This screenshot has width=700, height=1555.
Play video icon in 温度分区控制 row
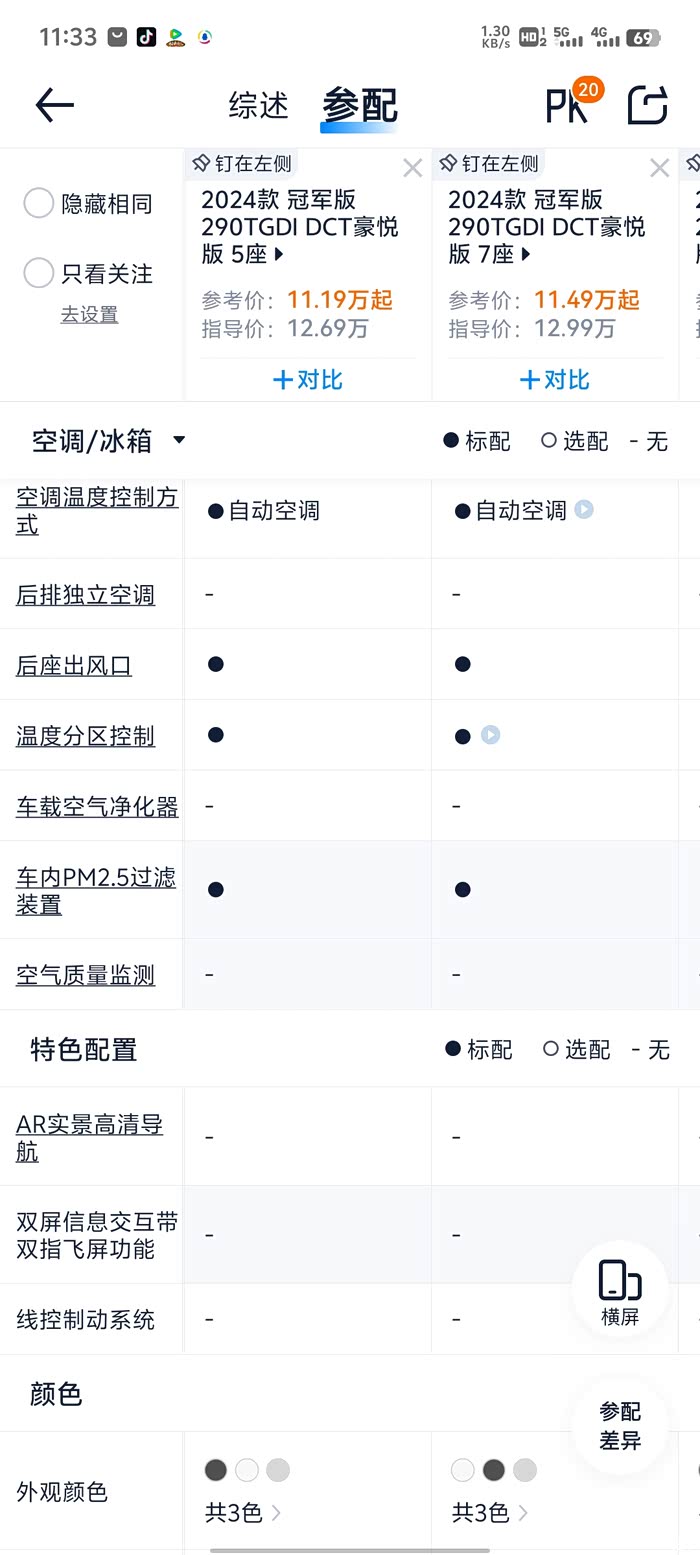[x=490, y=735]
